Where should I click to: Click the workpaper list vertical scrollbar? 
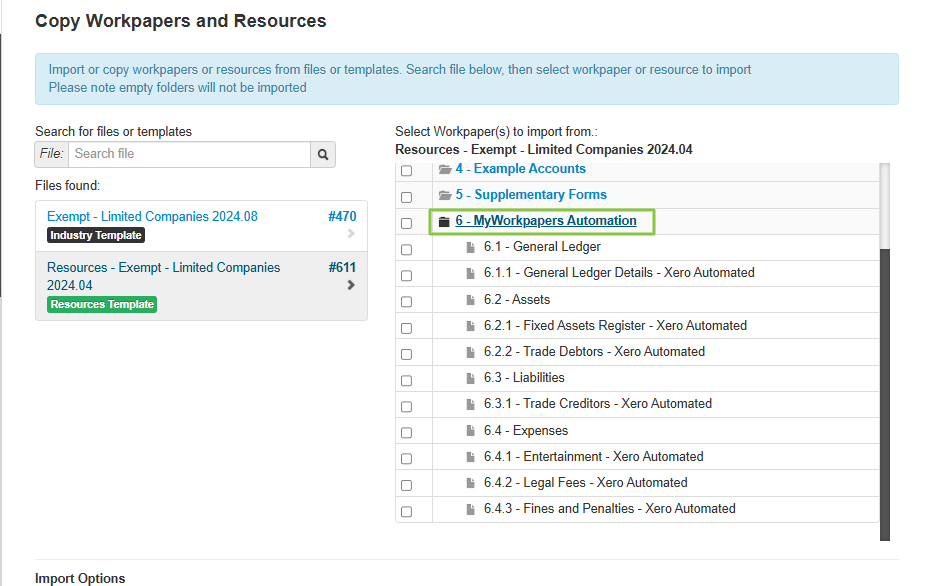click(x=884, y=390)
